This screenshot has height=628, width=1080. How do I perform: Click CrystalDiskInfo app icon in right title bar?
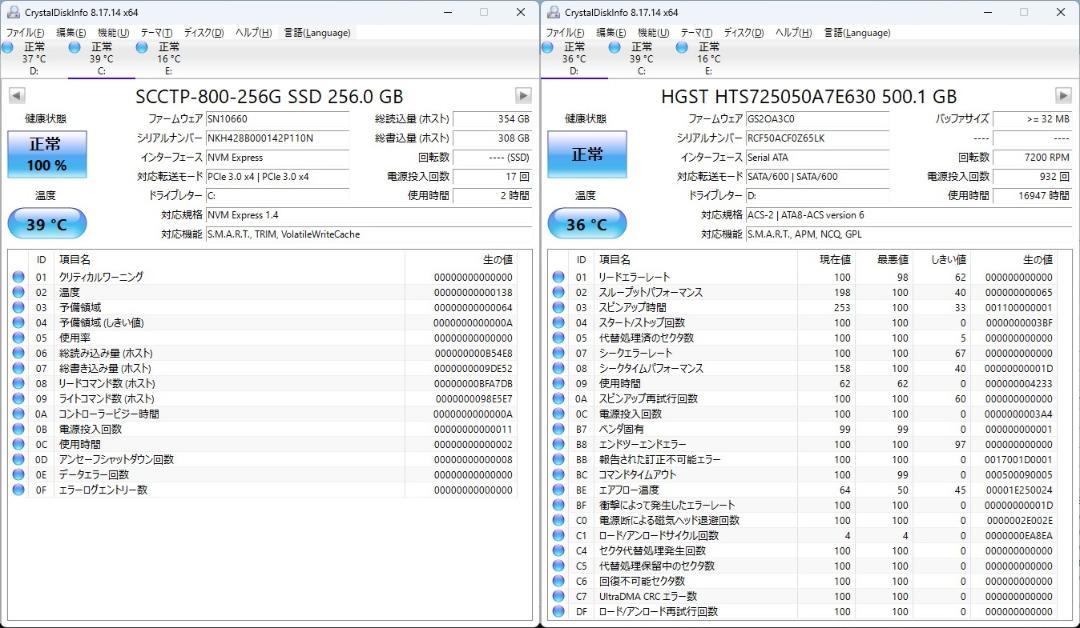(552, 12)
